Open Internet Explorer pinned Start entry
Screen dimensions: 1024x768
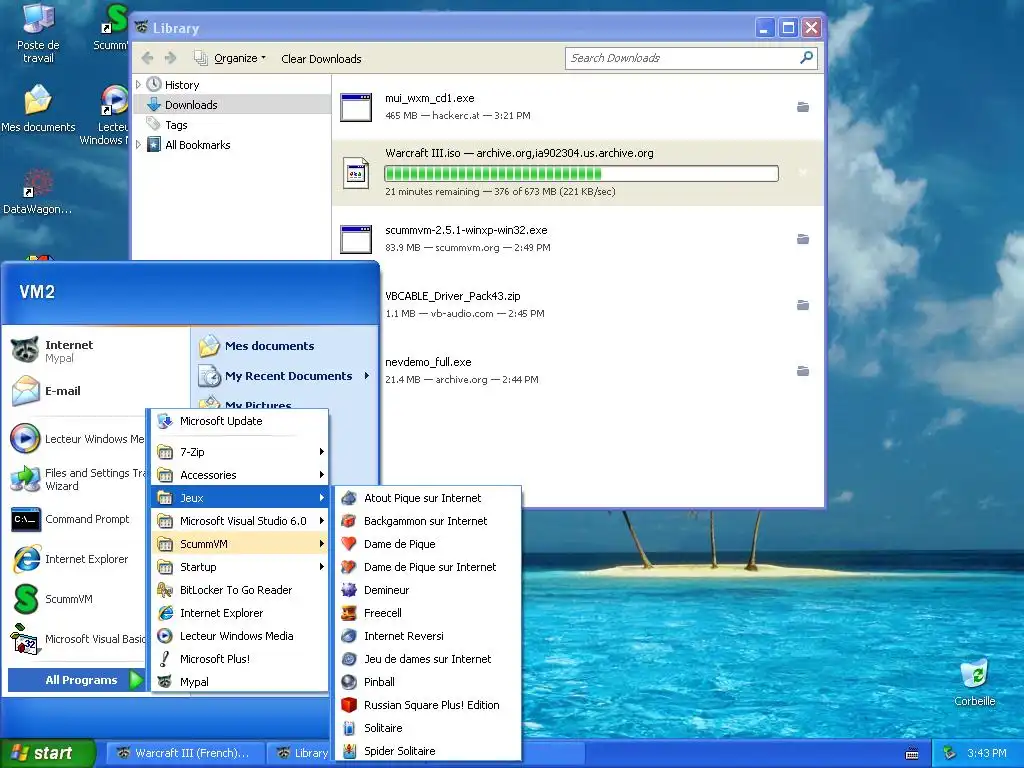click(x=77, y=559)
